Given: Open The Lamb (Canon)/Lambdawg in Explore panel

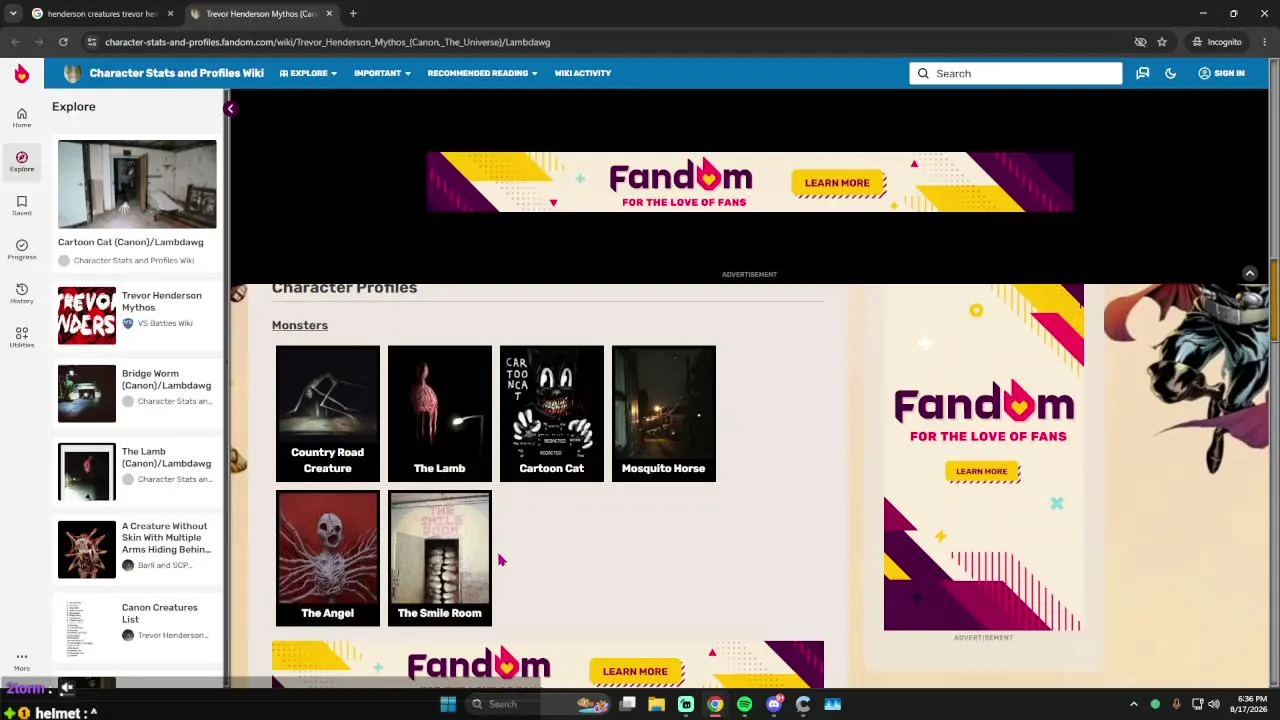Looking at the screenshot, I should (136, 471).
